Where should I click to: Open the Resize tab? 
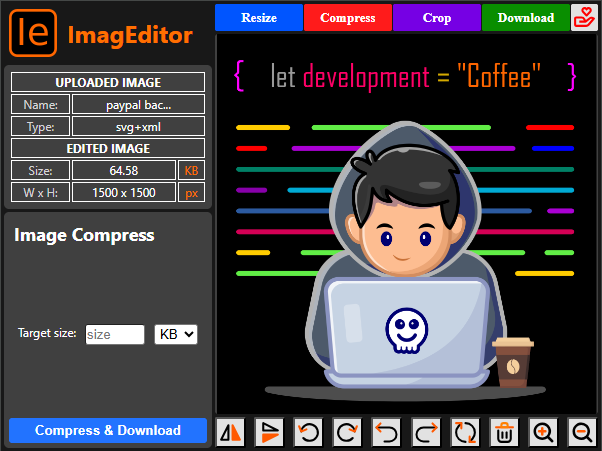click(x=259, y=18)
